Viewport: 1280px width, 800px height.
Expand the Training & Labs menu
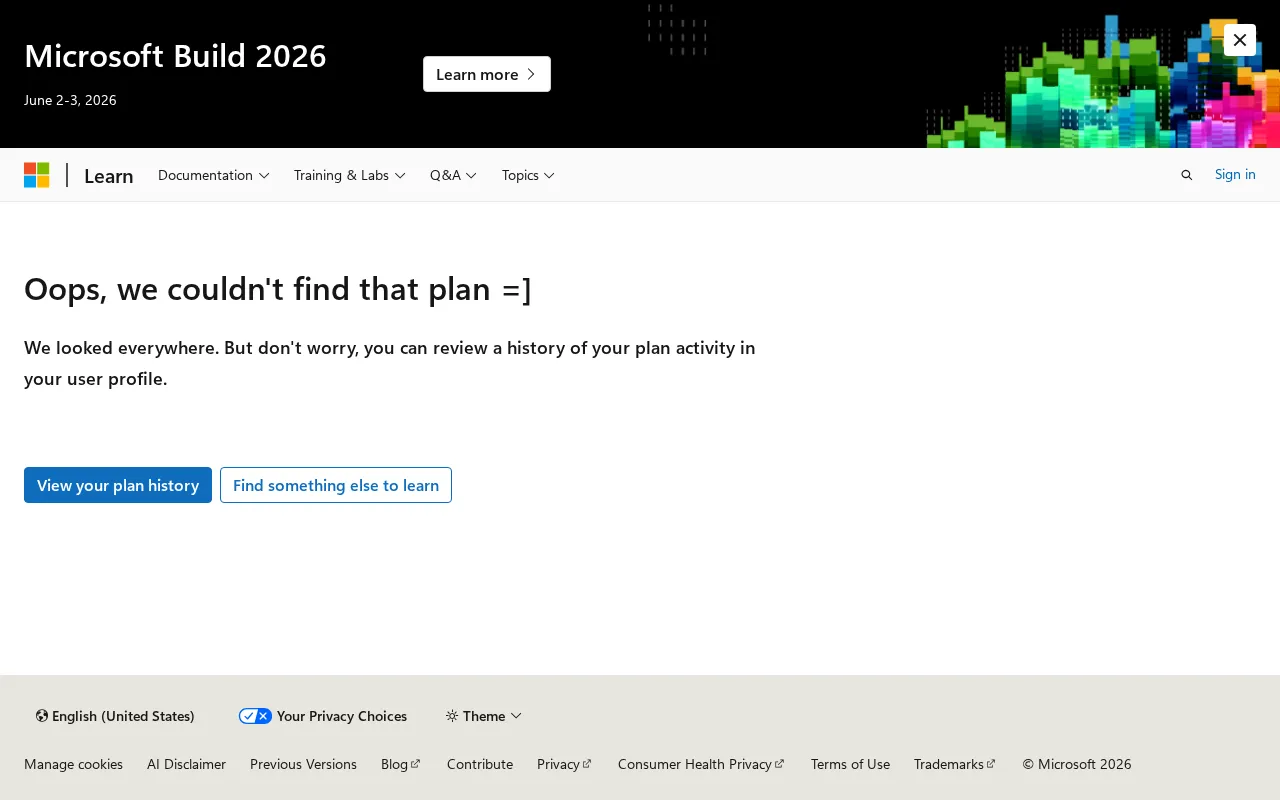[350, 175]
